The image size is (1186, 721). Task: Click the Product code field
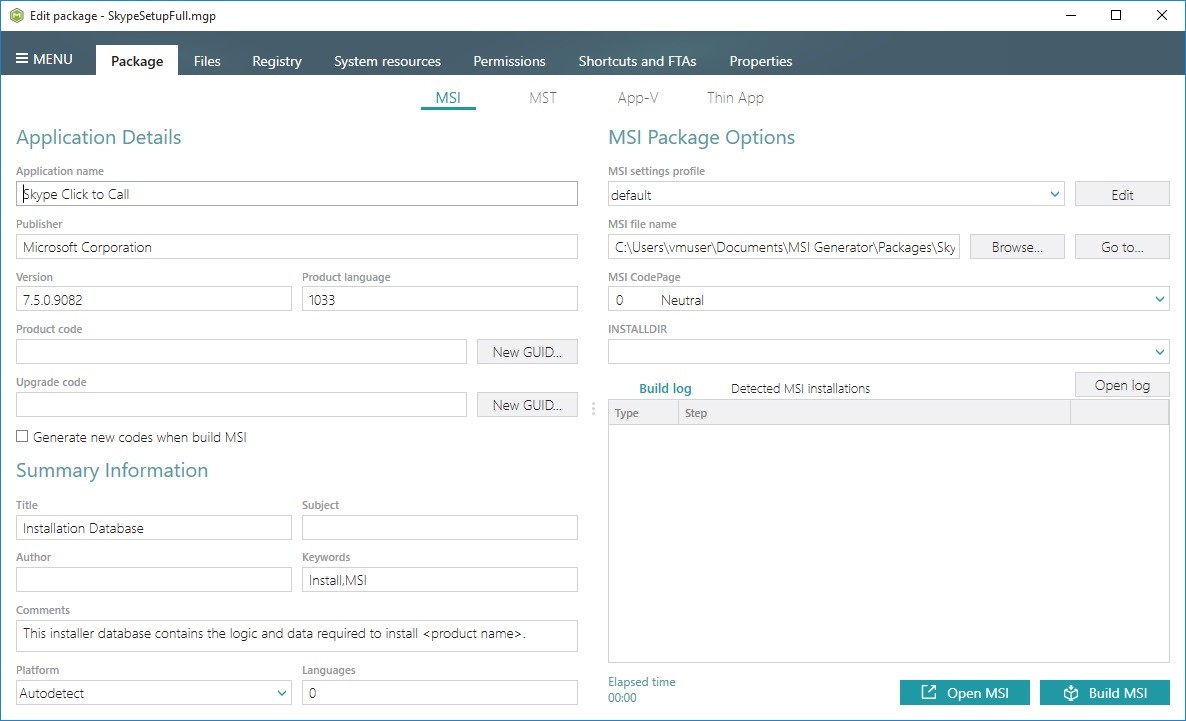click(241, 352)
